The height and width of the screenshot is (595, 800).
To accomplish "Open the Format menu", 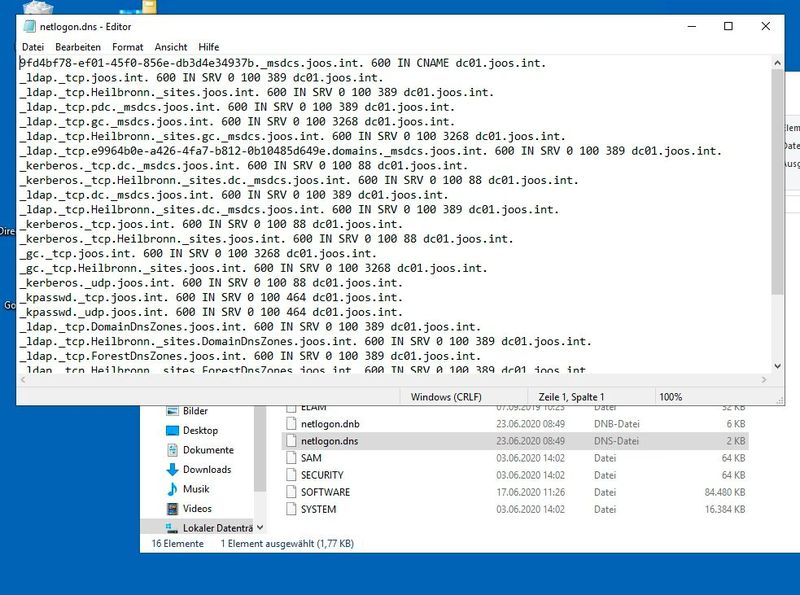I will [x=126, y=45].
